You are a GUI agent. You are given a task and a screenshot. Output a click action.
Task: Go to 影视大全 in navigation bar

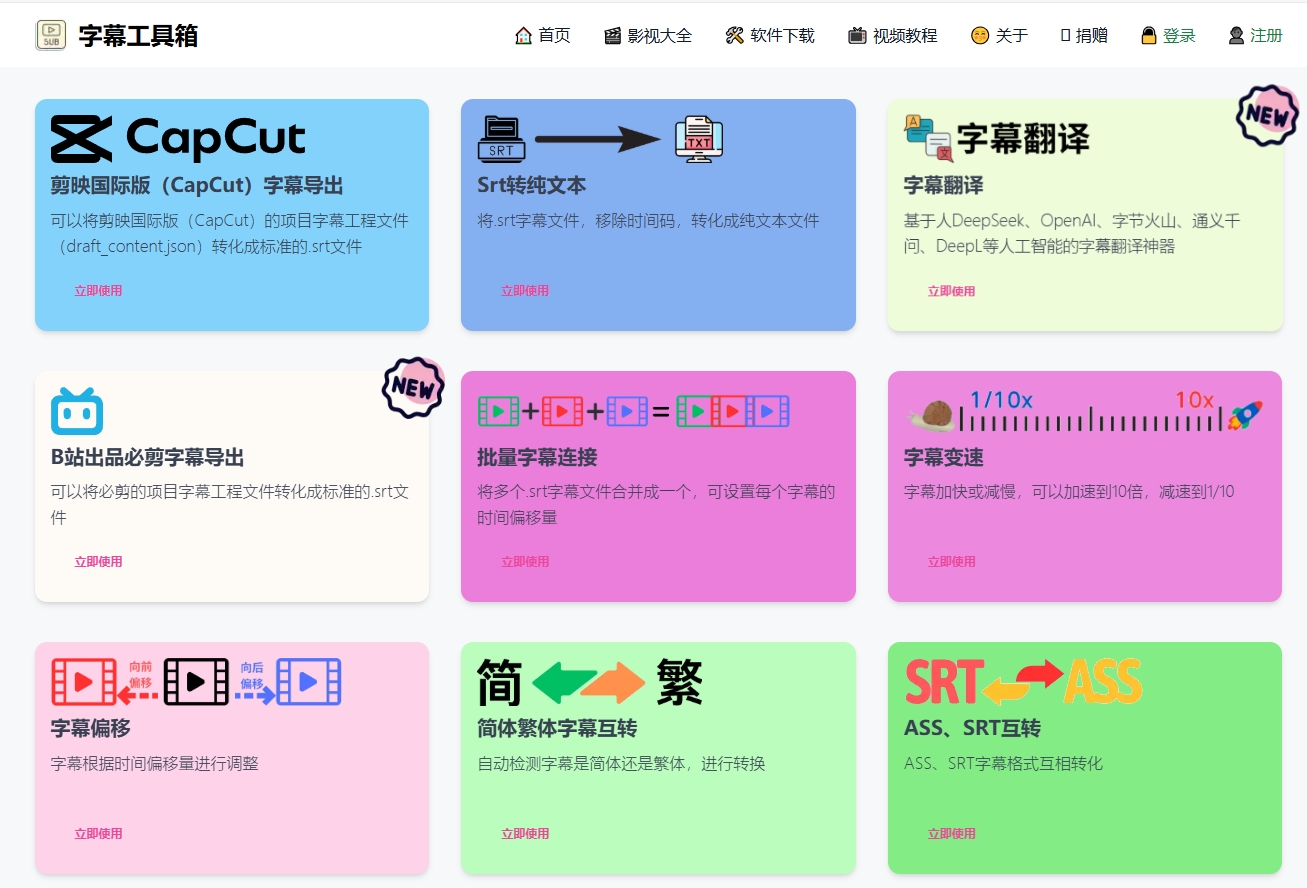pos(648,36)
